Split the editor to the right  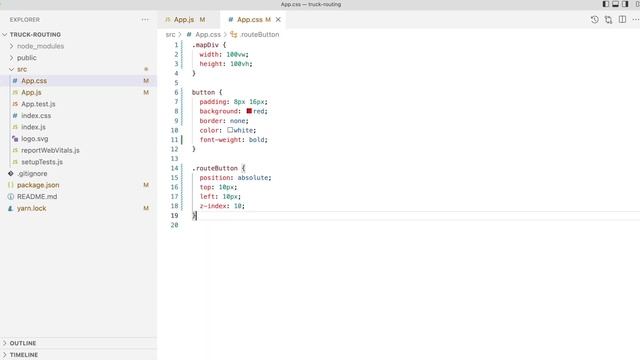tap(622, 20)
